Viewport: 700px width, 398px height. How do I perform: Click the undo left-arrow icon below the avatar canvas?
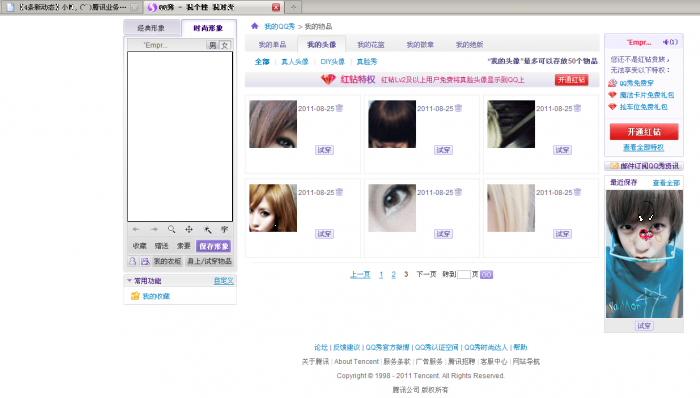point(136,229)
